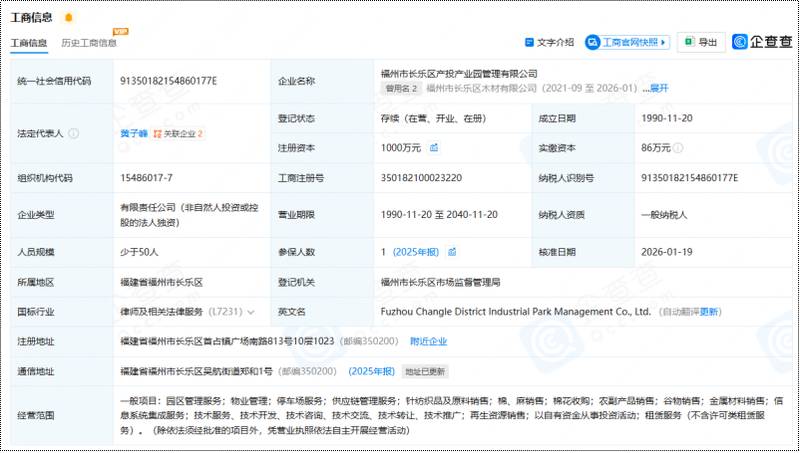800x453 pixels.
Task: Select 福建省福州市长乐区 region value
Action: (x=162, y=282)
